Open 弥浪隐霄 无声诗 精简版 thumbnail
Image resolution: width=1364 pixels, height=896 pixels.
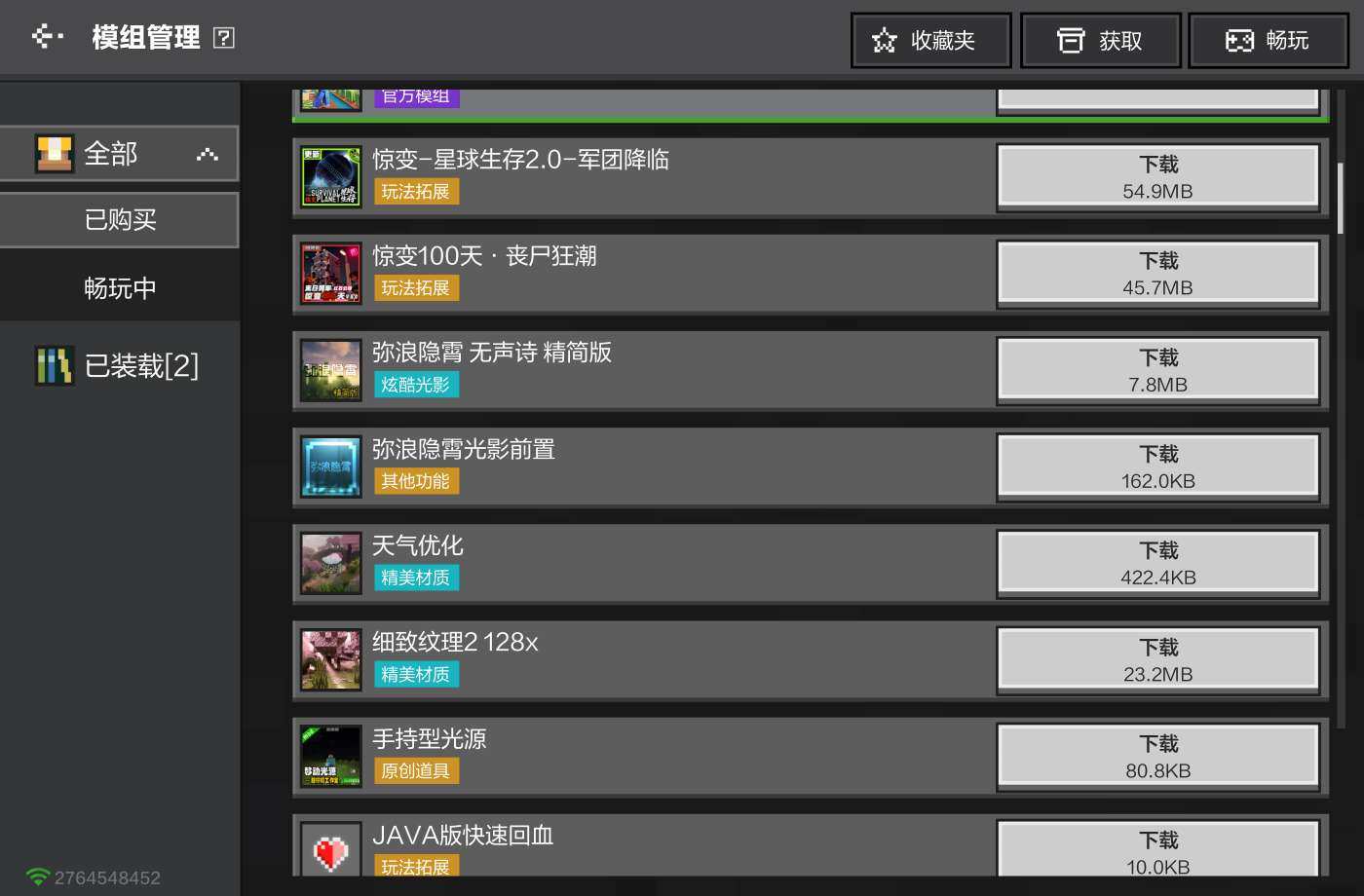(x=330, y=370)
